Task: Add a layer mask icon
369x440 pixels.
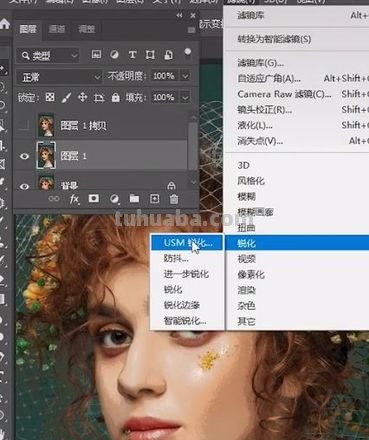Action: pos(94,199)
